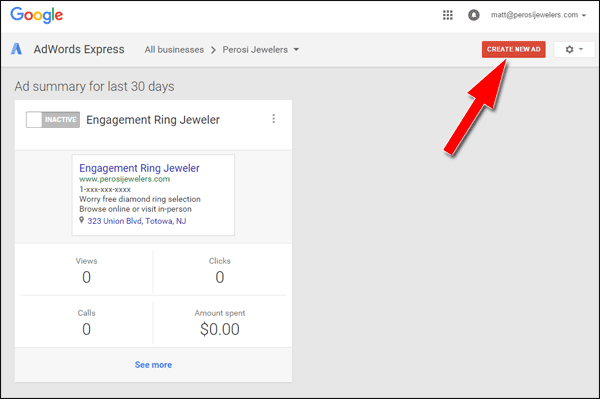The width and height of the screenshot is (600, 399).
Task: Click the AdWords Express logo icon
Action: [16, 49]
